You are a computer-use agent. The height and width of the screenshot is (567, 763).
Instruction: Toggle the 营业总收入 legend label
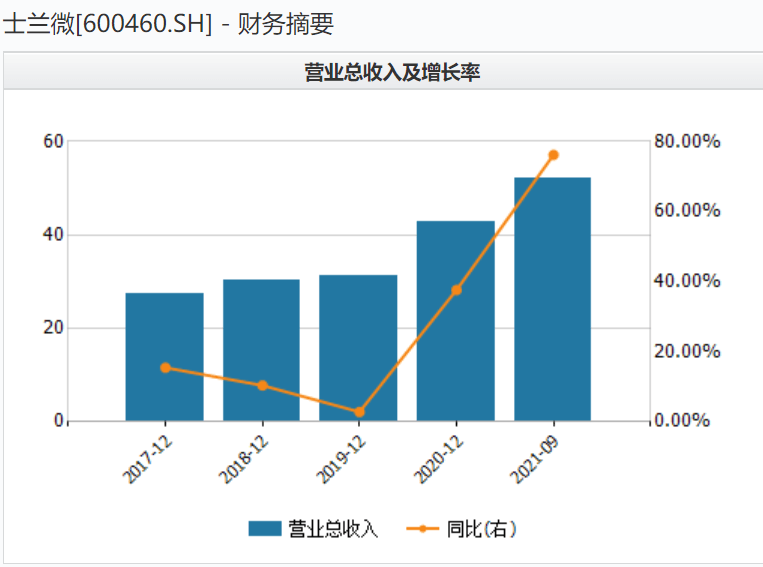pyautogui.click(x=333, y=529)
